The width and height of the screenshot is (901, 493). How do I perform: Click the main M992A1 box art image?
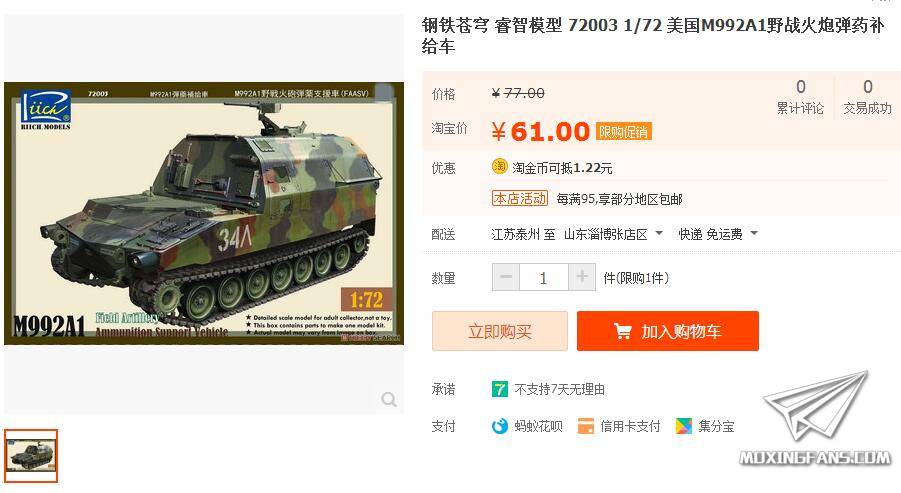[x=204, y=214]
